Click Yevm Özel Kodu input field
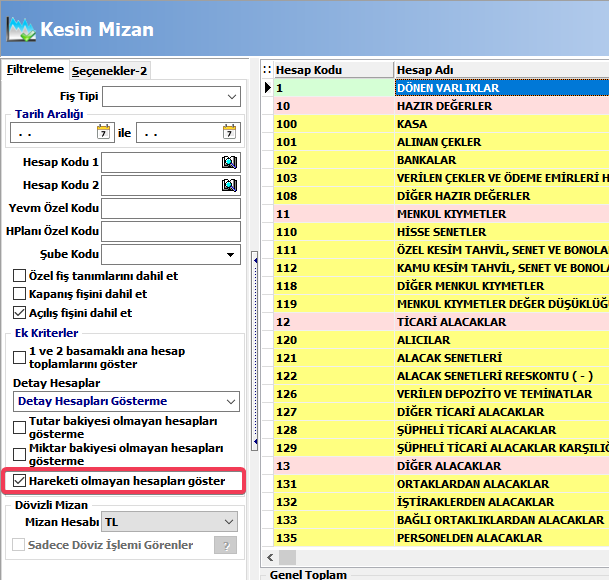Viewport: 609px width, 580px height. [171, 208]
